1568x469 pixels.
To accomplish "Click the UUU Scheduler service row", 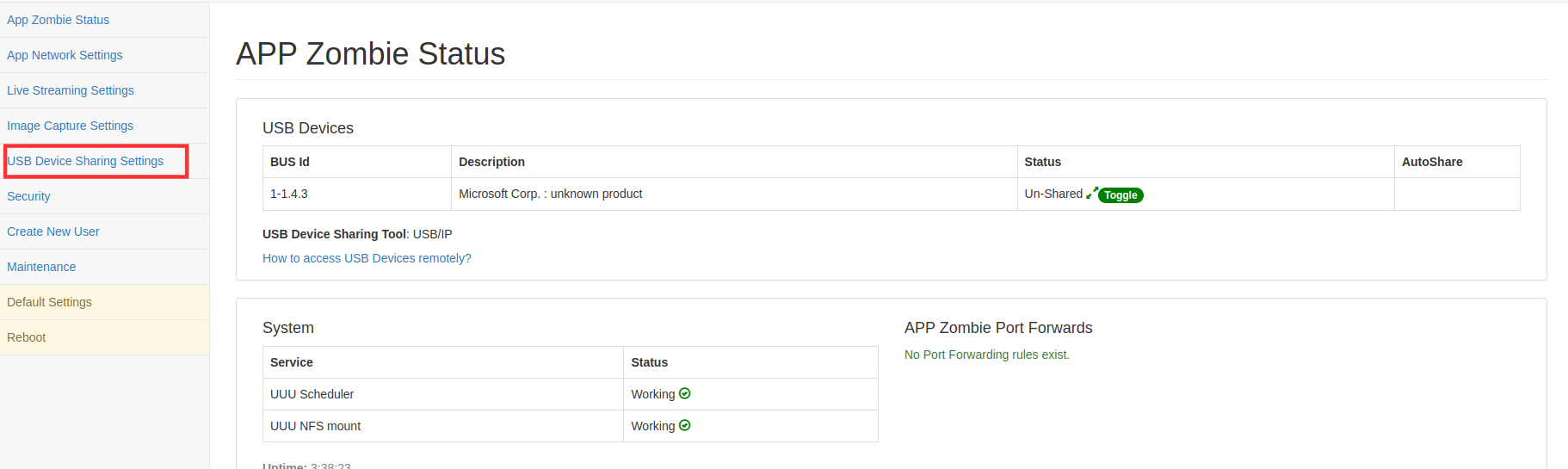I will (570, 394).
